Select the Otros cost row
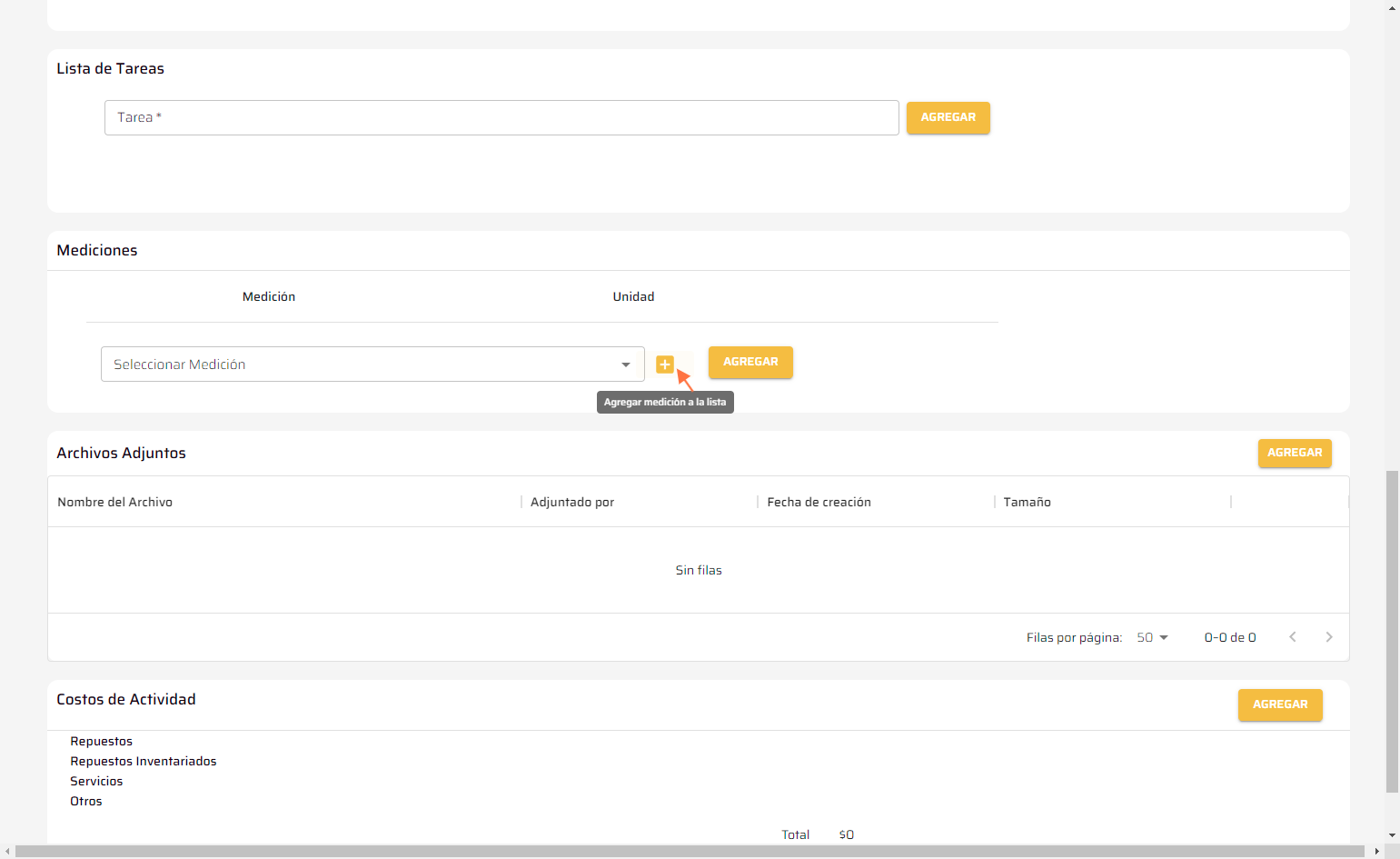 click(x=86, y=802)
